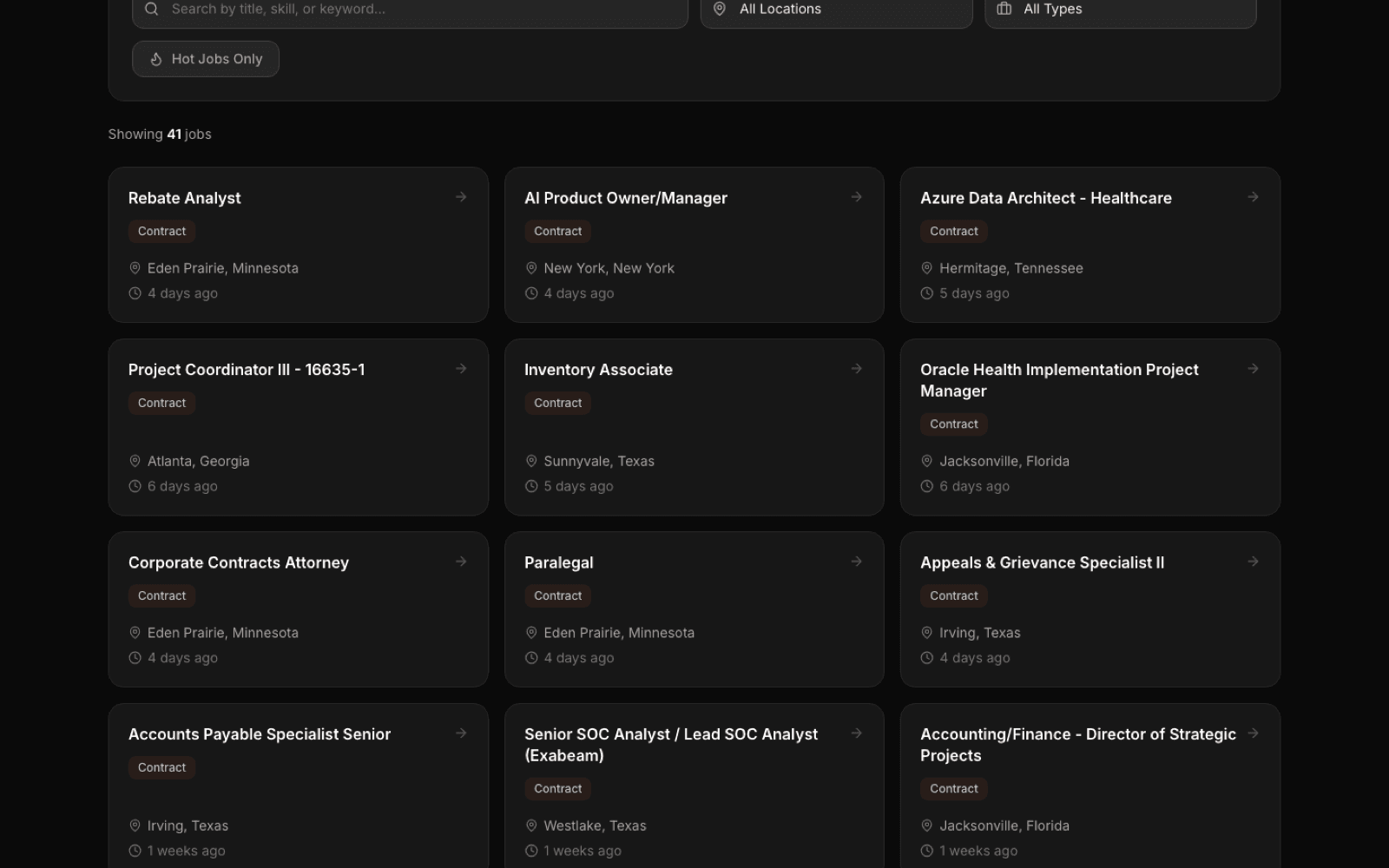
Task: Click Contract badge on Rebate Analyst card
Action: [161, 231]
